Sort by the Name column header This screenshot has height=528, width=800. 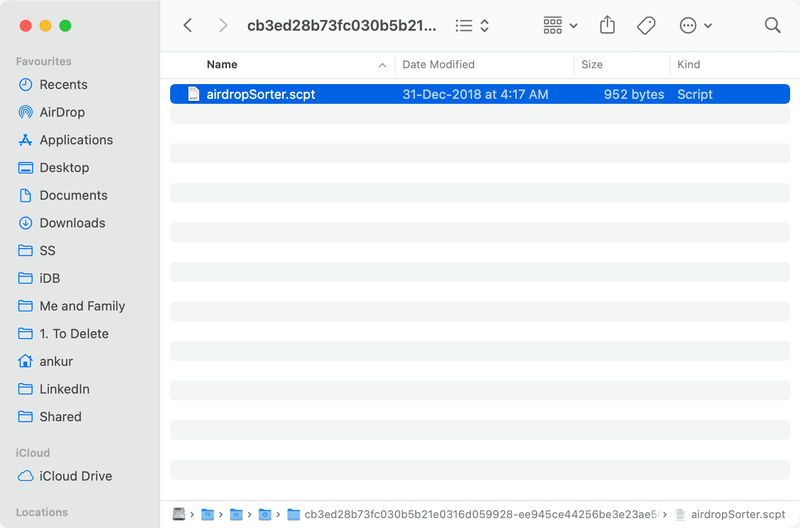(222, 65)
